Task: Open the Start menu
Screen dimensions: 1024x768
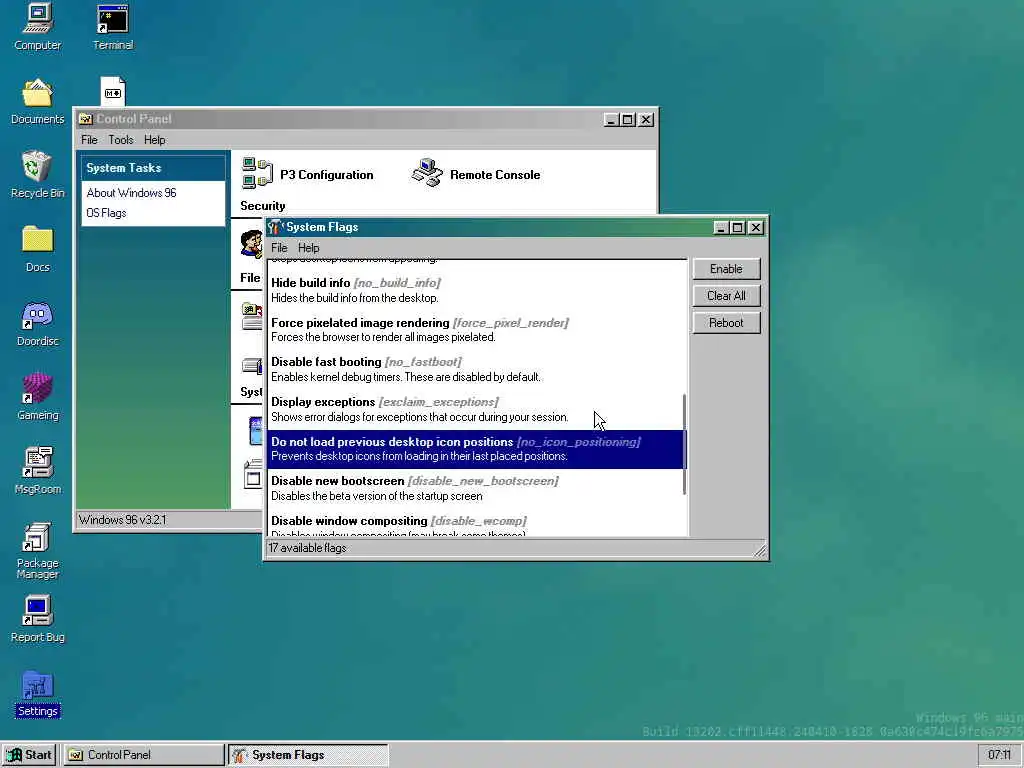Action: 29,755
